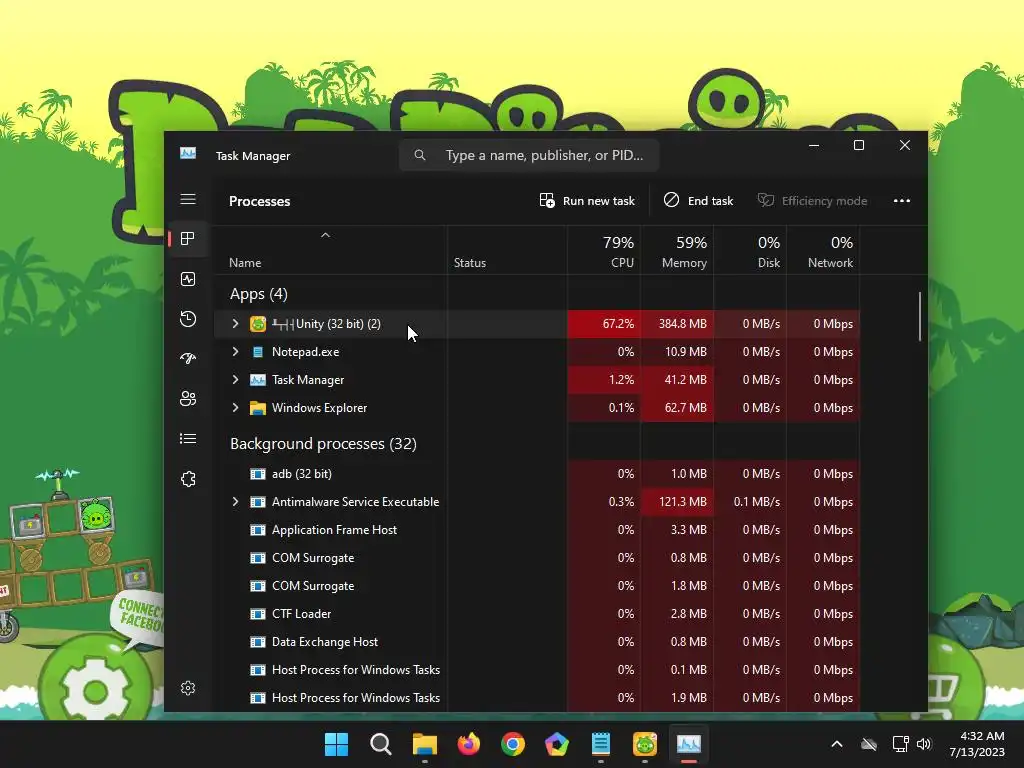The width and height of the screenshot is (1024, 768).
Task: Sort by the Memory column header
Action: pyautogui.click(x=677, y=252)
